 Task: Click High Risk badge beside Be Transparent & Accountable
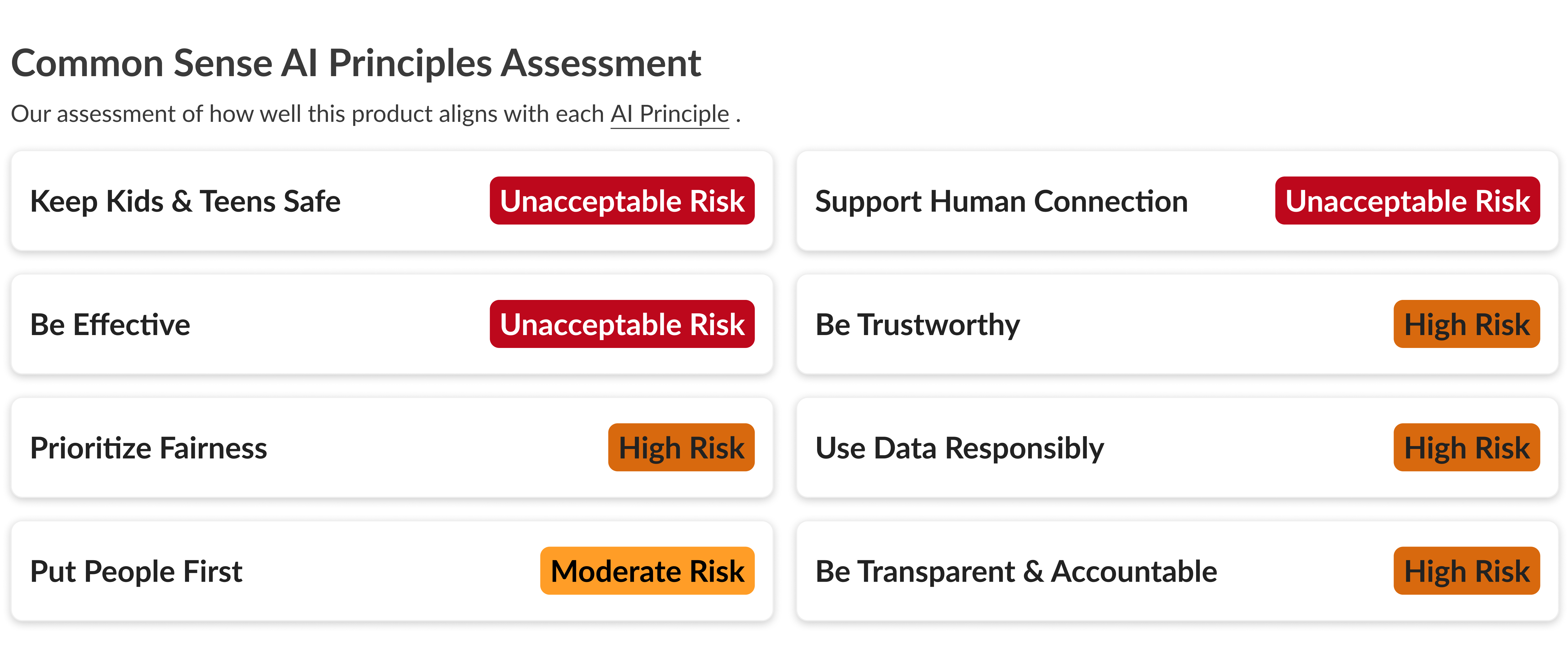[1467, 571]
